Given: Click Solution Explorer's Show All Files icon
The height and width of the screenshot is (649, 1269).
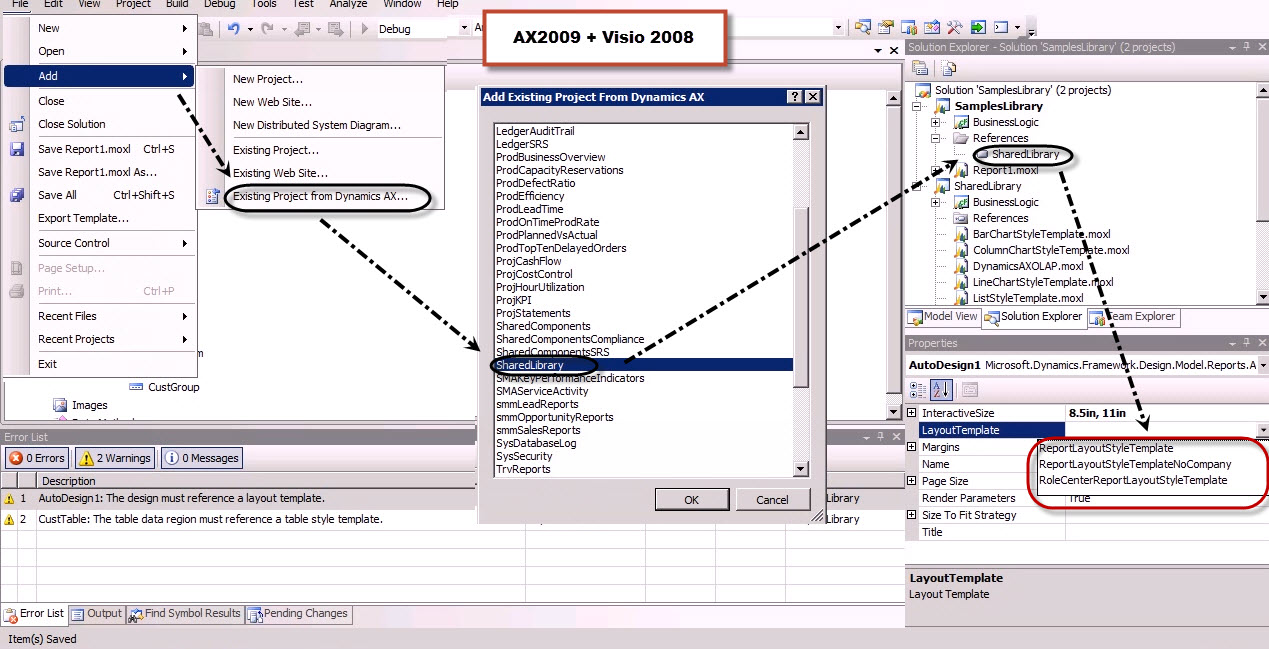Looking at the screenshot, I should coord(948,68).
